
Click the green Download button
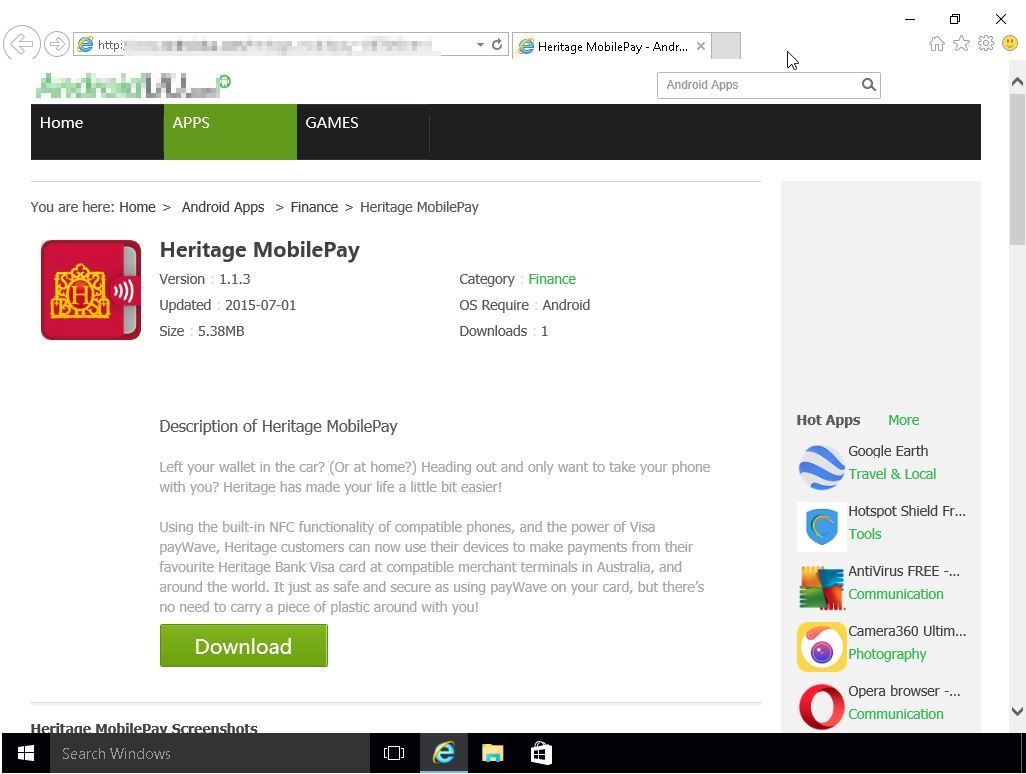coord(243,646)
